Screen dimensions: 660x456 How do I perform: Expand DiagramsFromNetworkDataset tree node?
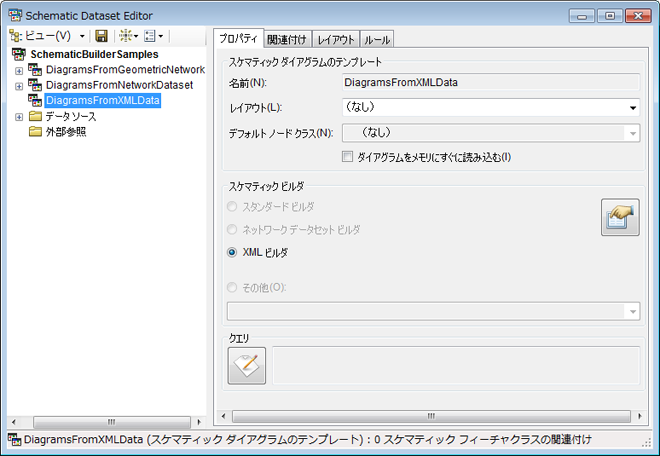click(19, 86)
